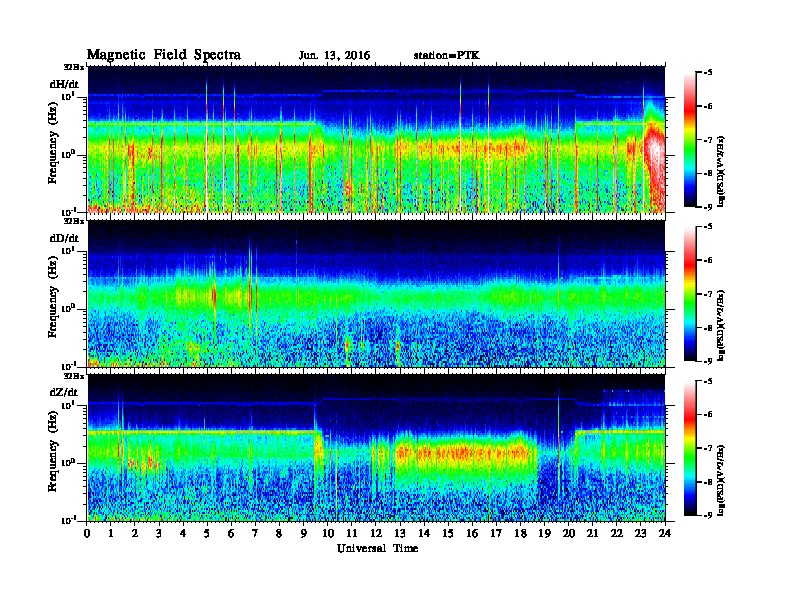
Task: Click hour tick label "19" on the time axis
Action: coord(544,533)
